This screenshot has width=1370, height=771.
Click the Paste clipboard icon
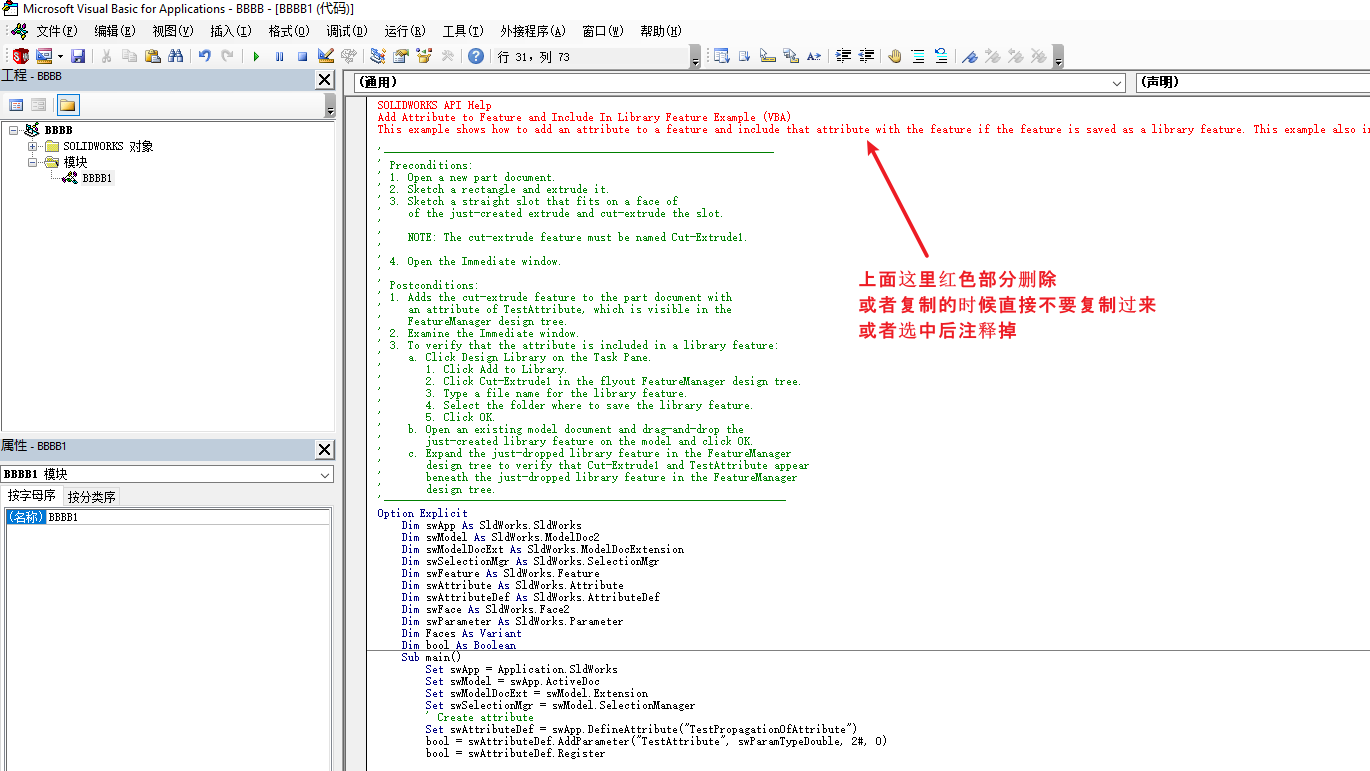[153, 56]
